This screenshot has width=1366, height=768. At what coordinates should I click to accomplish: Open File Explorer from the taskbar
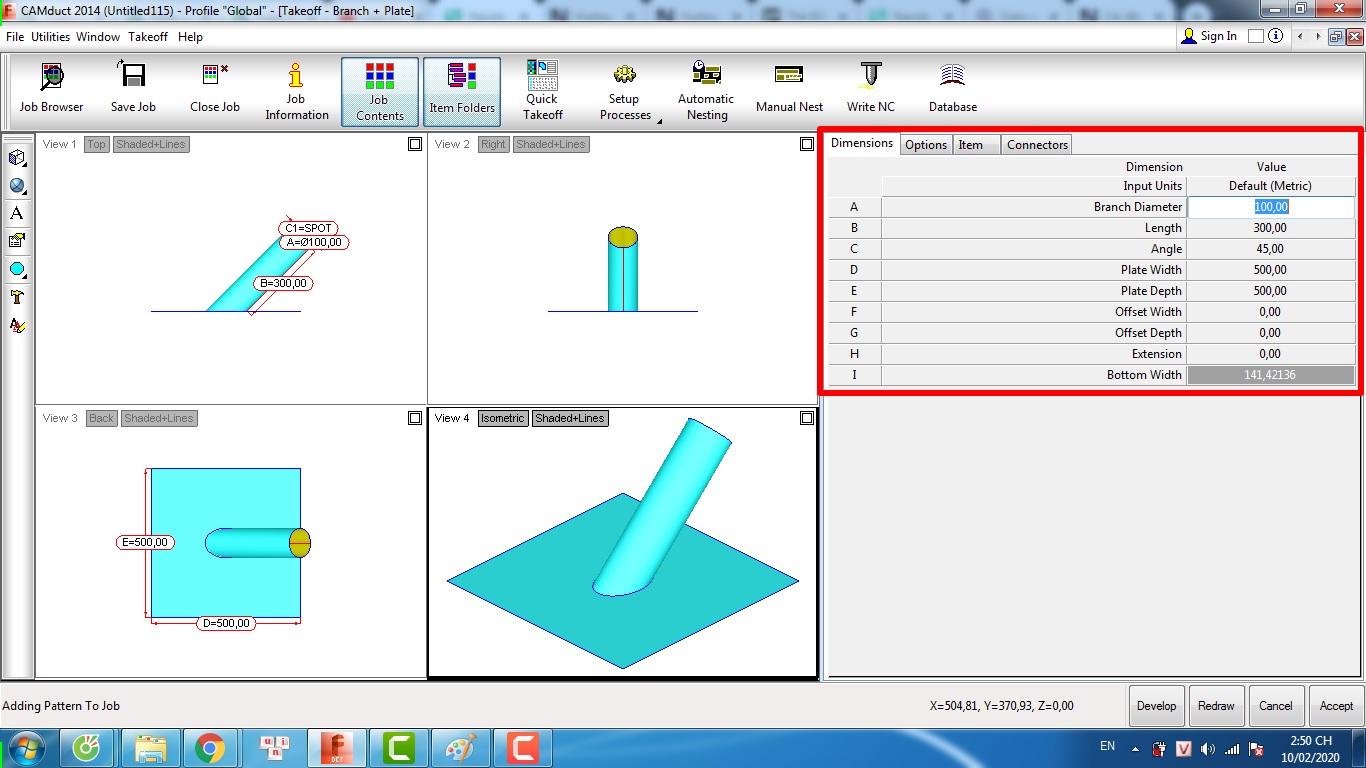(x=150, y=748)
